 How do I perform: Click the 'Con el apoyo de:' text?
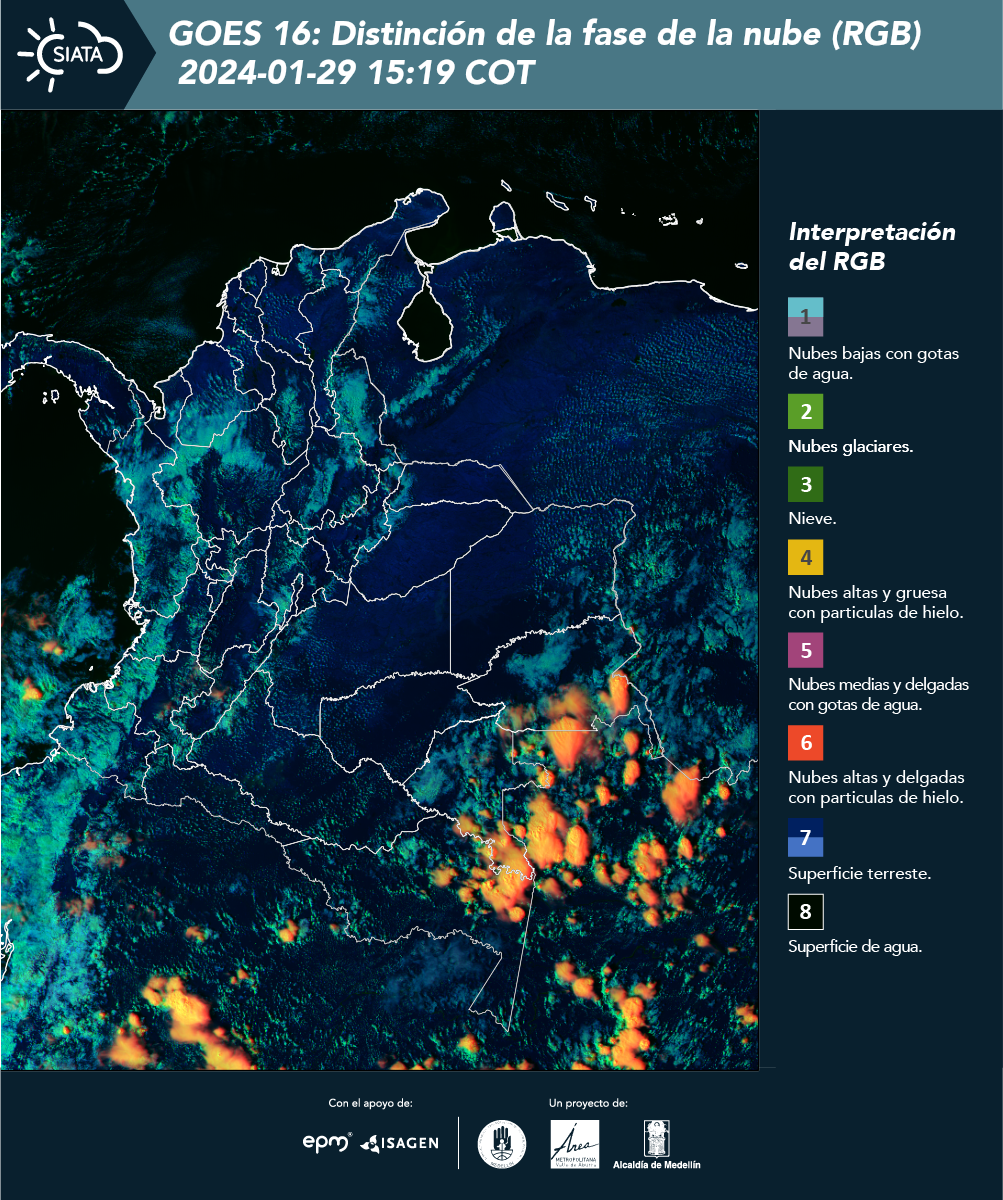[370, 1103]
